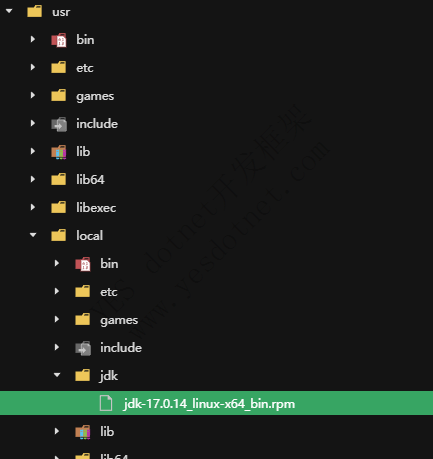Click the include shortcut icon inside local
This screenshot has height=459, width=433.
pos(83,348)
